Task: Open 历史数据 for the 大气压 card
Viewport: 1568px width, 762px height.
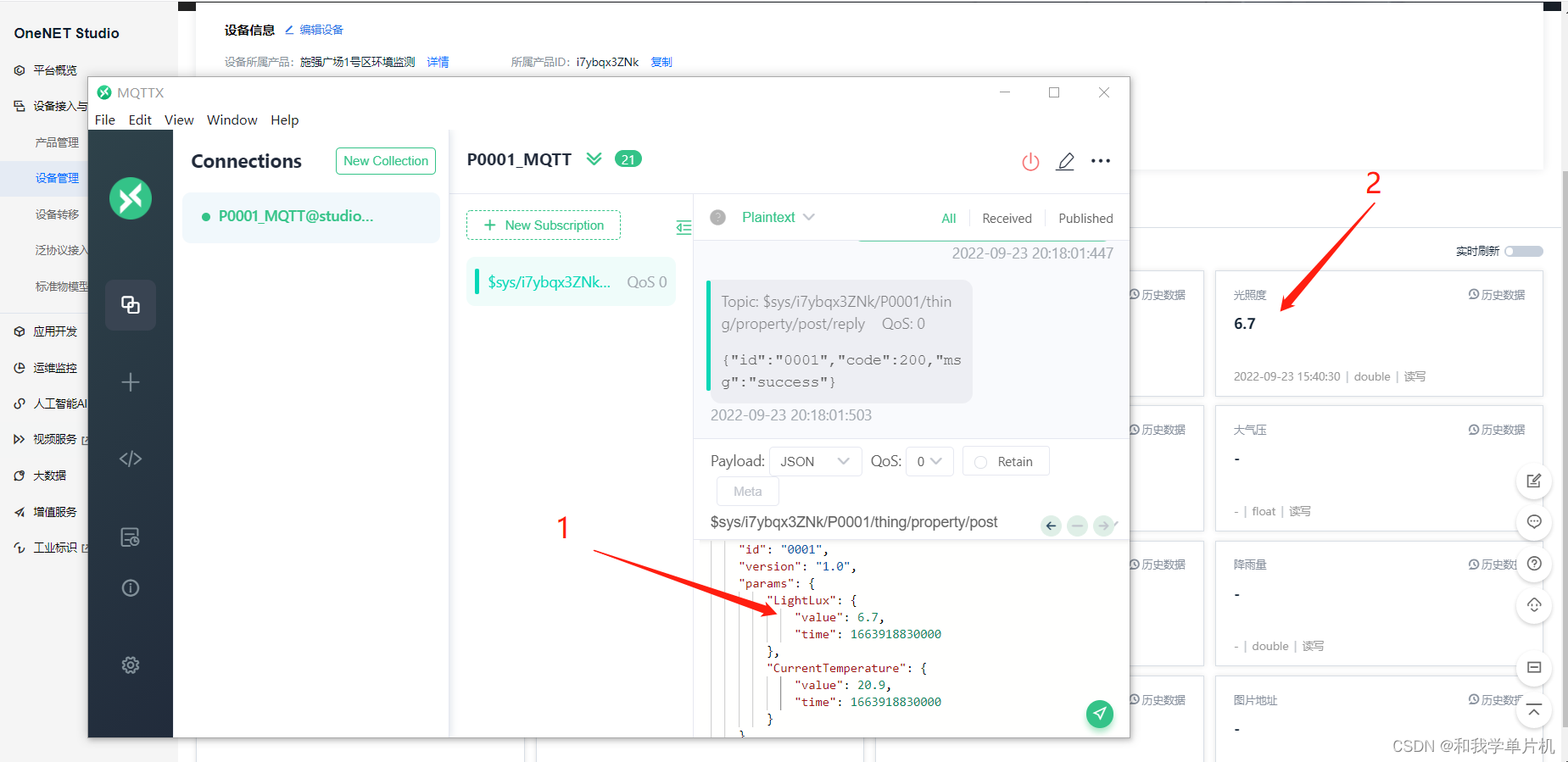Action: [x=1497, y=430]
